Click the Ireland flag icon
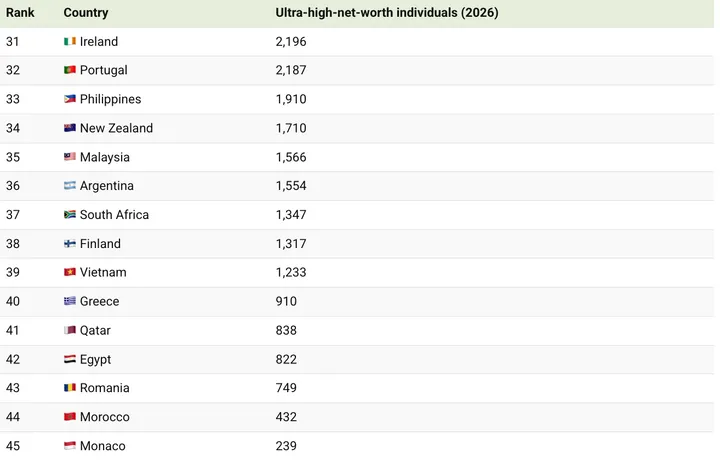Viewport: 720px width, 461px height. pos(70,41)
